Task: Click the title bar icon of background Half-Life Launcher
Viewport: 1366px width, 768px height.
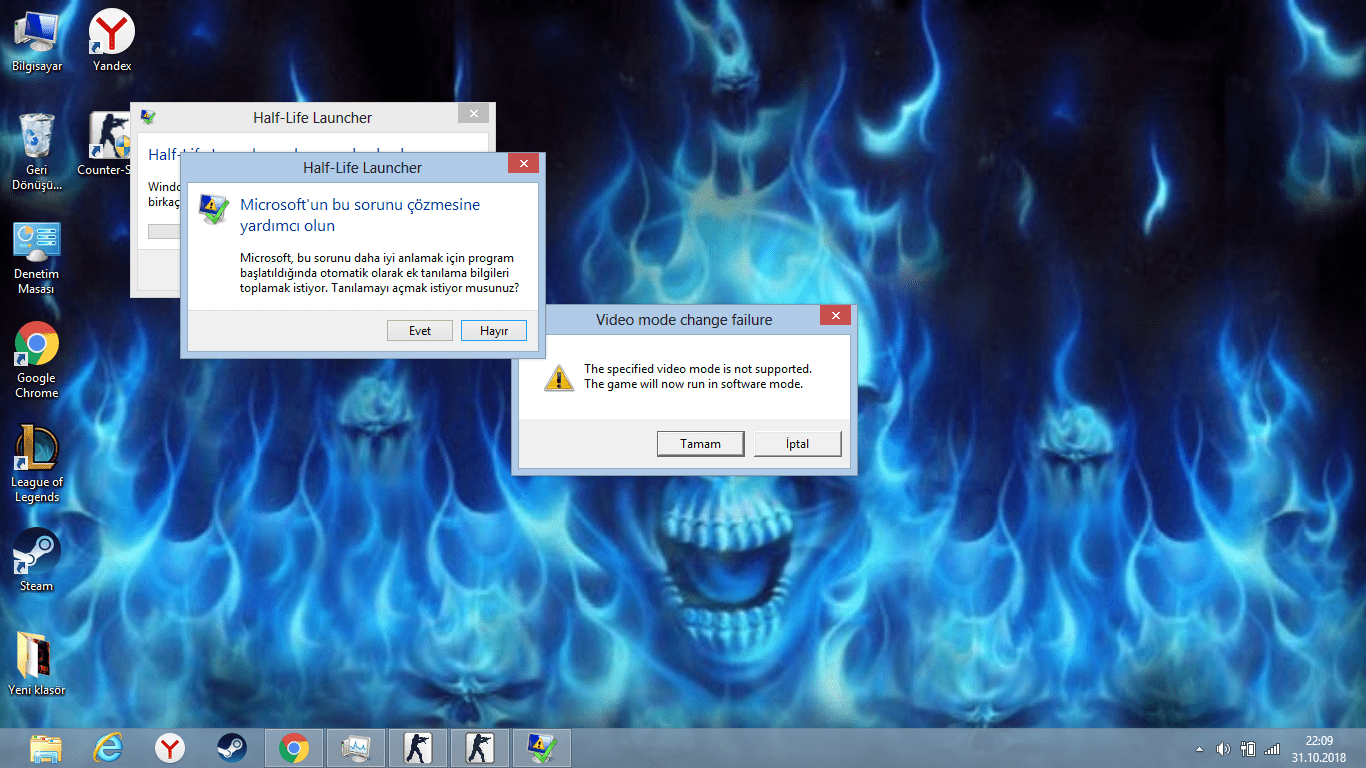Action: click(148, 116)
